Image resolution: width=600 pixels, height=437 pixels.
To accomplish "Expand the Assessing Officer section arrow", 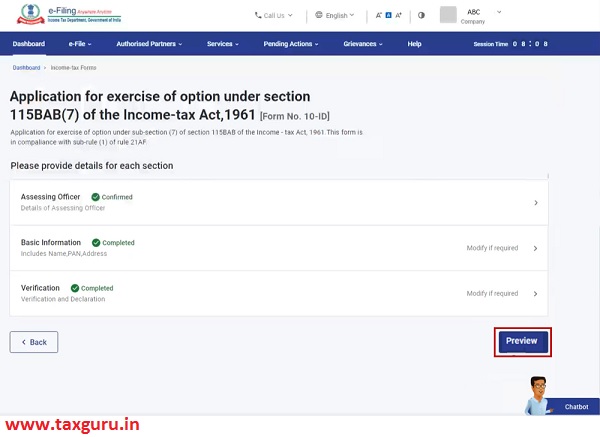I will coord(536,203).
